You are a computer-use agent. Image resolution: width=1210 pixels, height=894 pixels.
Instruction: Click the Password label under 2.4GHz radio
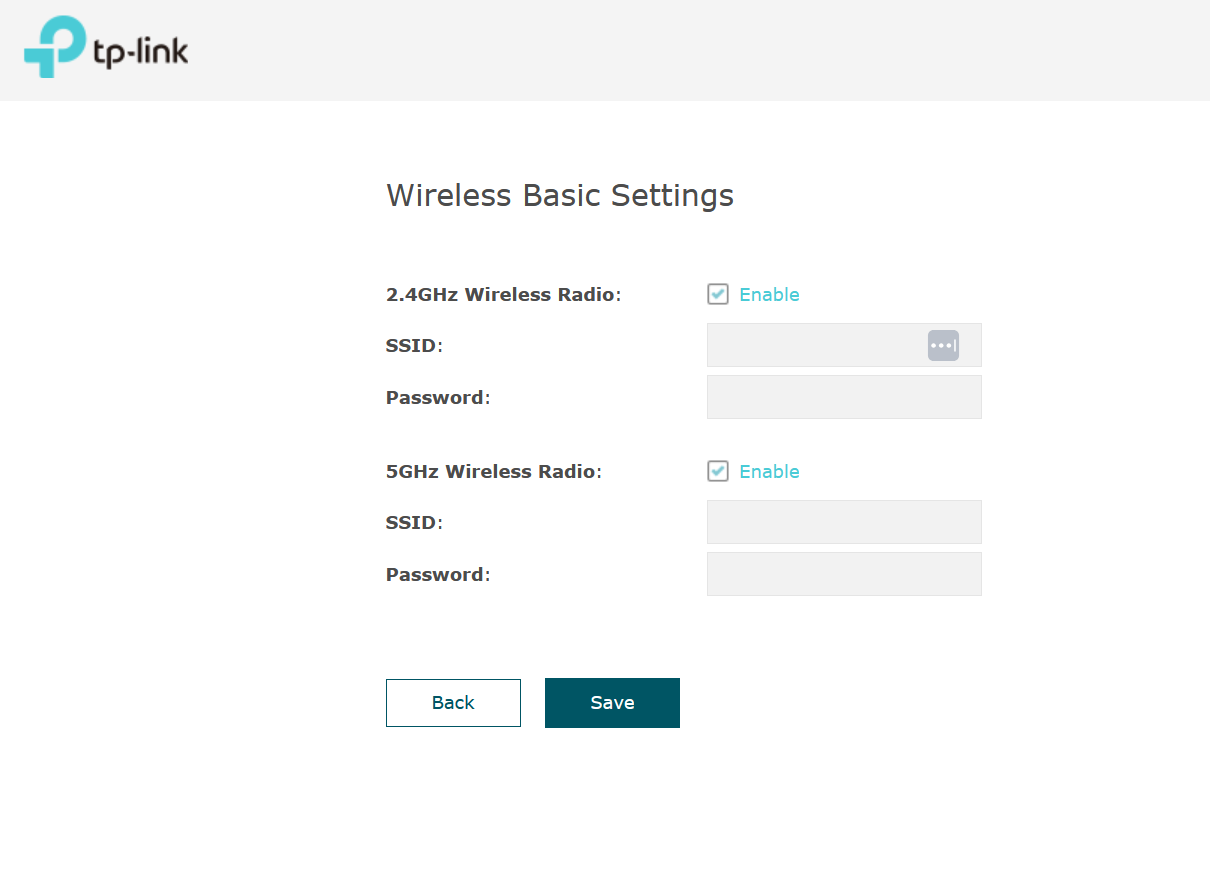click(x=437, y=398)
